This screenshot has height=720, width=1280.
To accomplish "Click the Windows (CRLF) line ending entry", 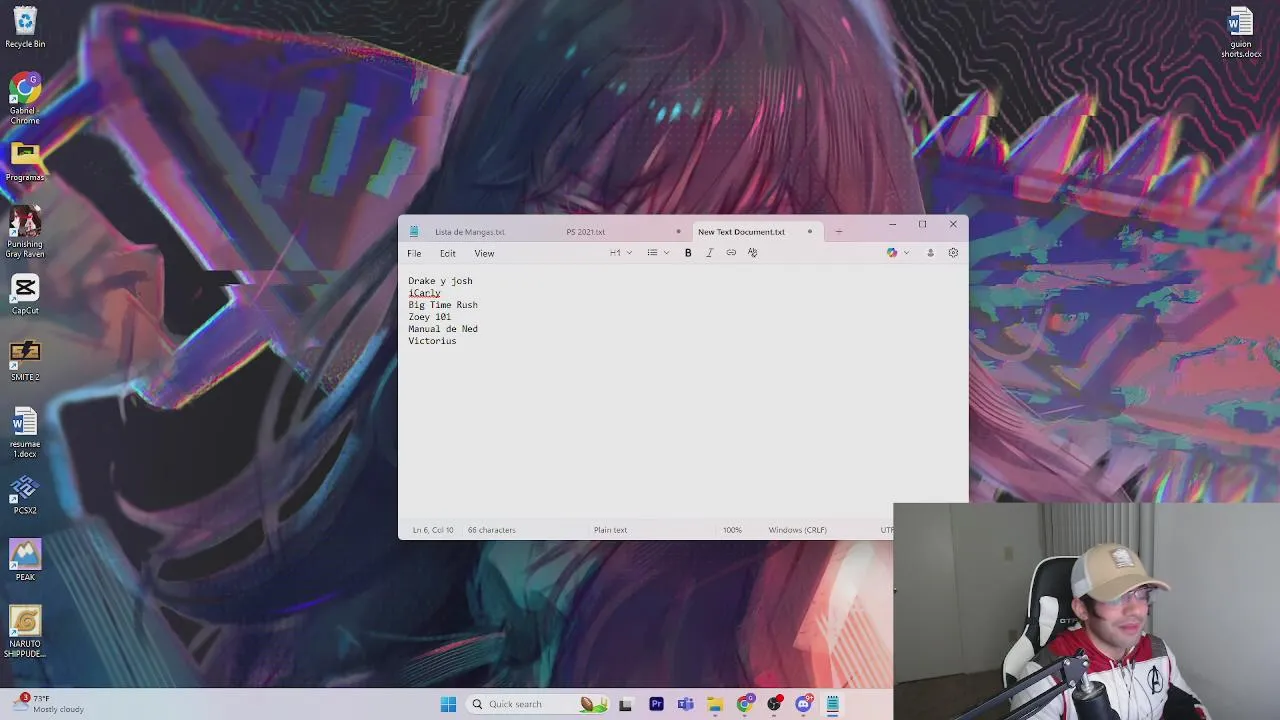I will pyautogui.click(x=797, y=530).
